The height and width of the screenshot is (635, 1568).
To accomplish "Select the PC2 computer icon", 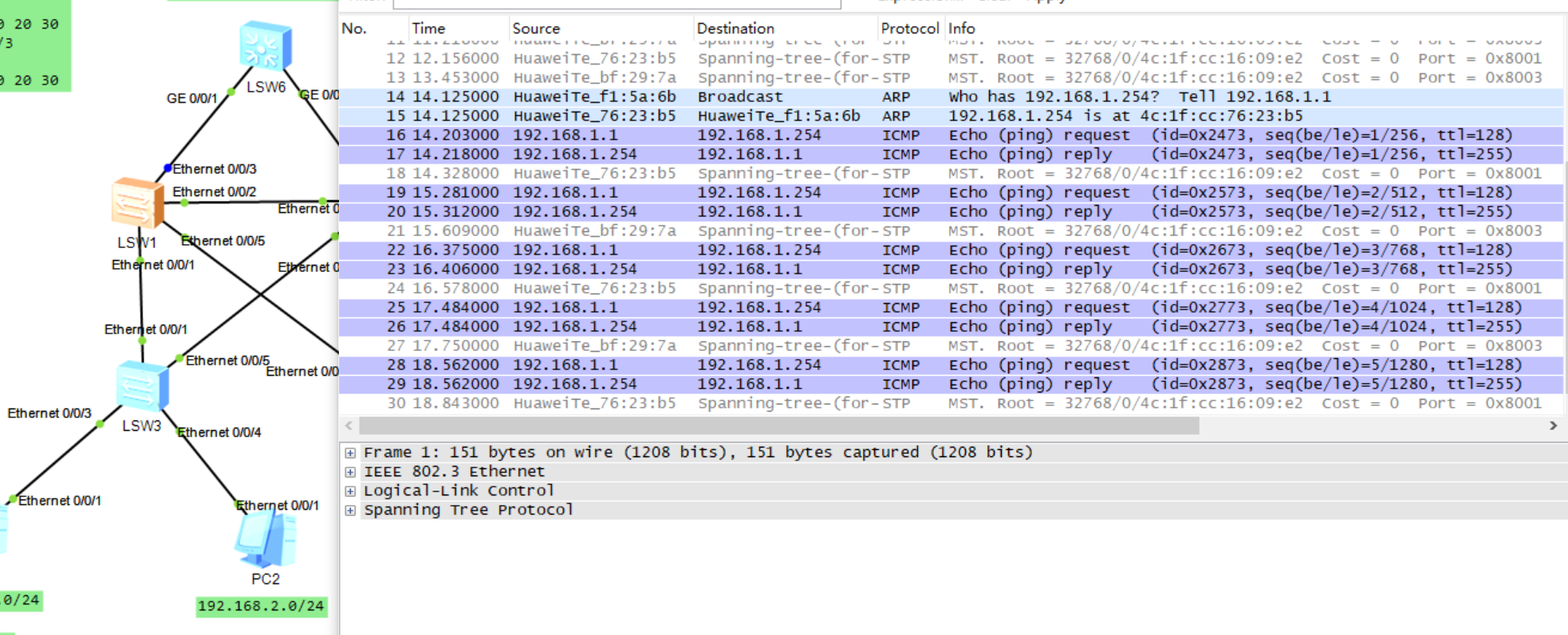I will click(266, 540).
